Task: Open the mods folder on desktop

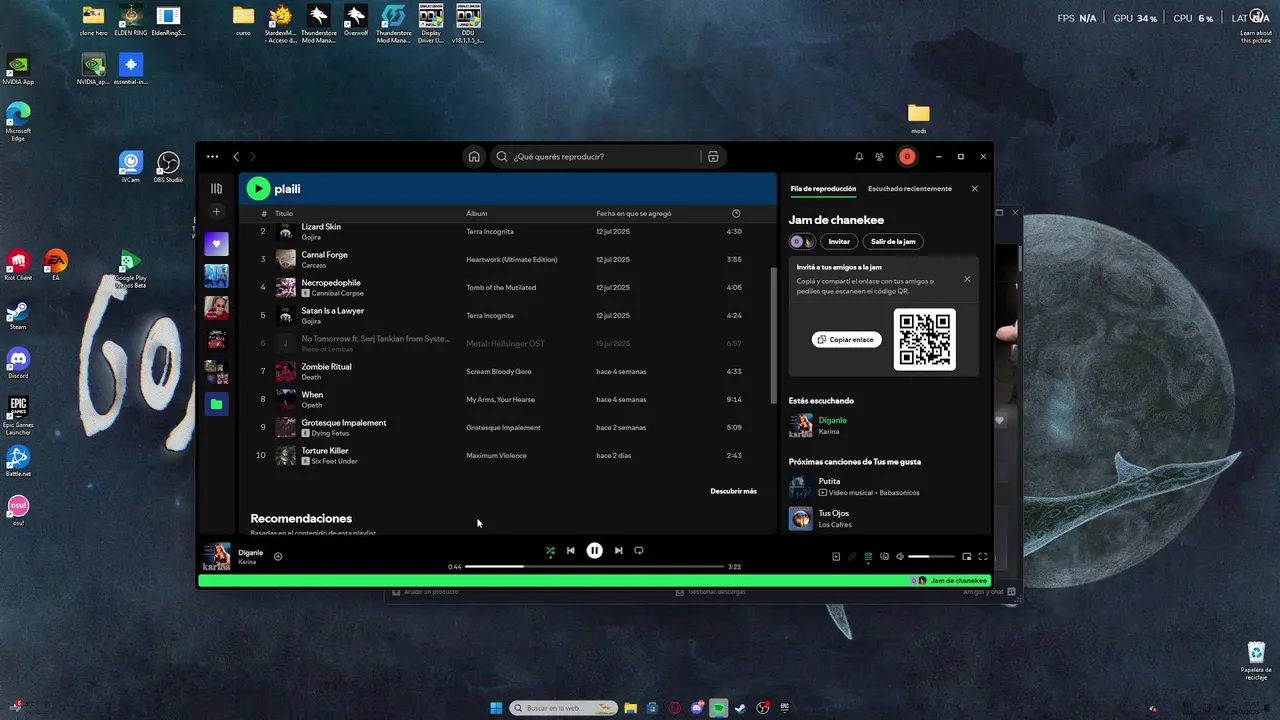Action: click(918, 117)
